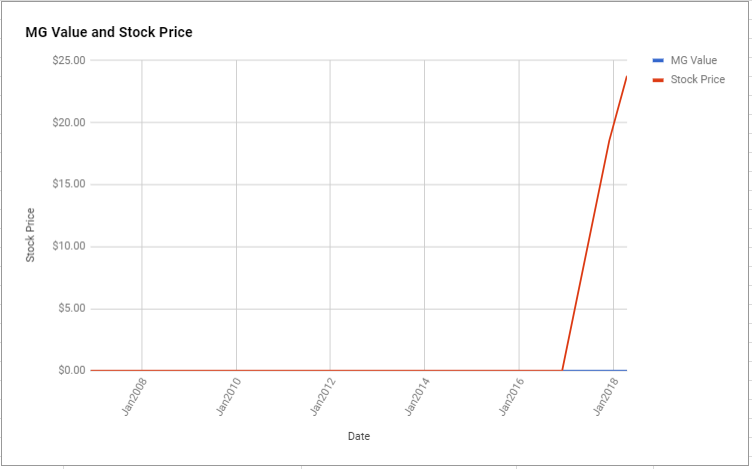The width and height of the screenshot is (752, 469).
Task: Click the Jan2018 x-axis label
Action: click(x=606, y=397)
